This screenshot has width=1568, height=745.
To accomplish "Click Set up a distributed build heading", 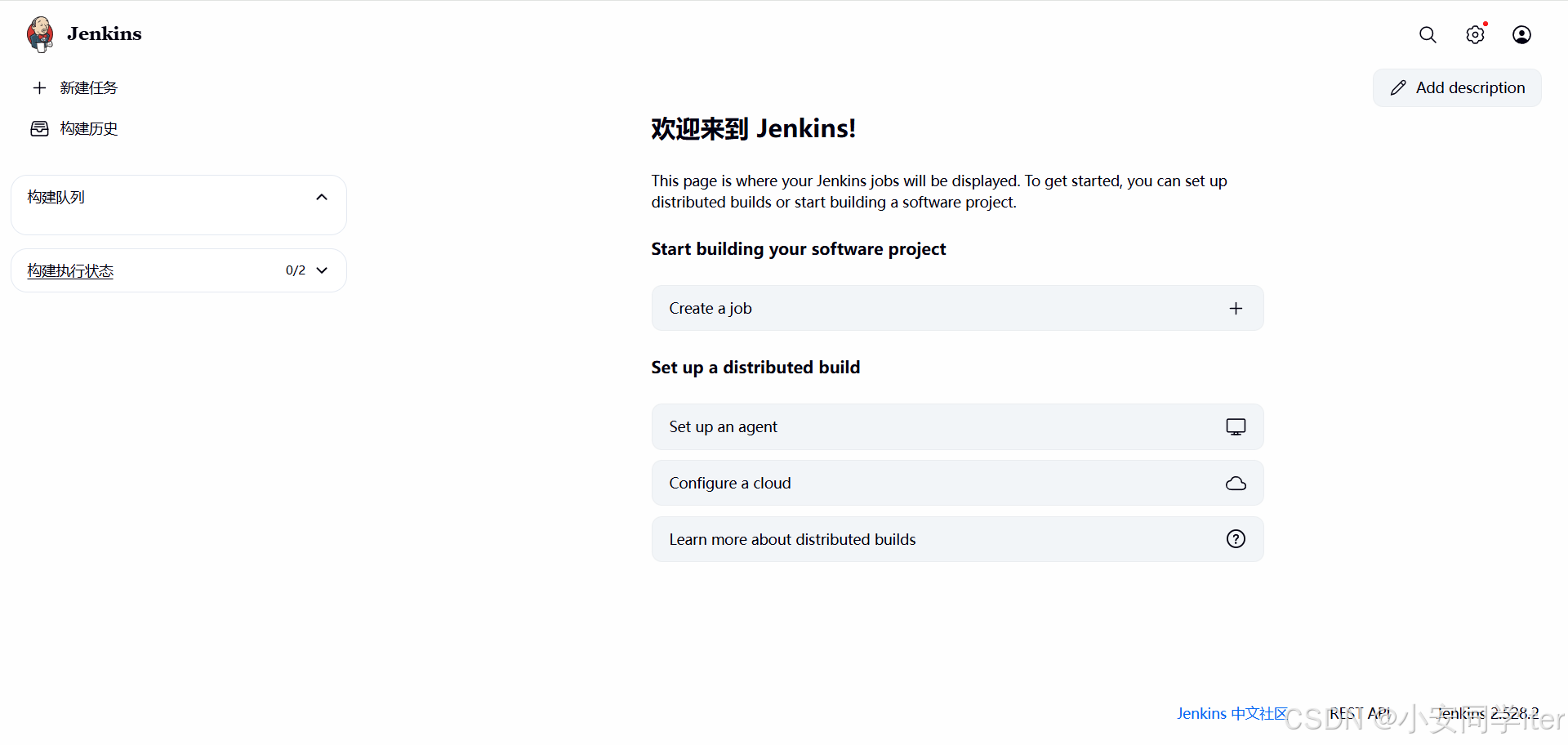I will click(755, 368).
